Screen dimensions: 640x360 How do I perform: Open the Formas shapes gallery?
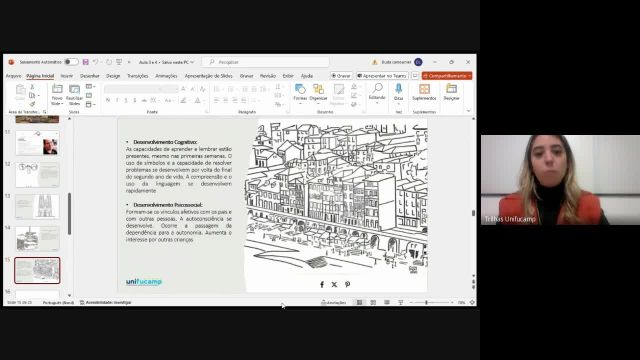point(300,89)
